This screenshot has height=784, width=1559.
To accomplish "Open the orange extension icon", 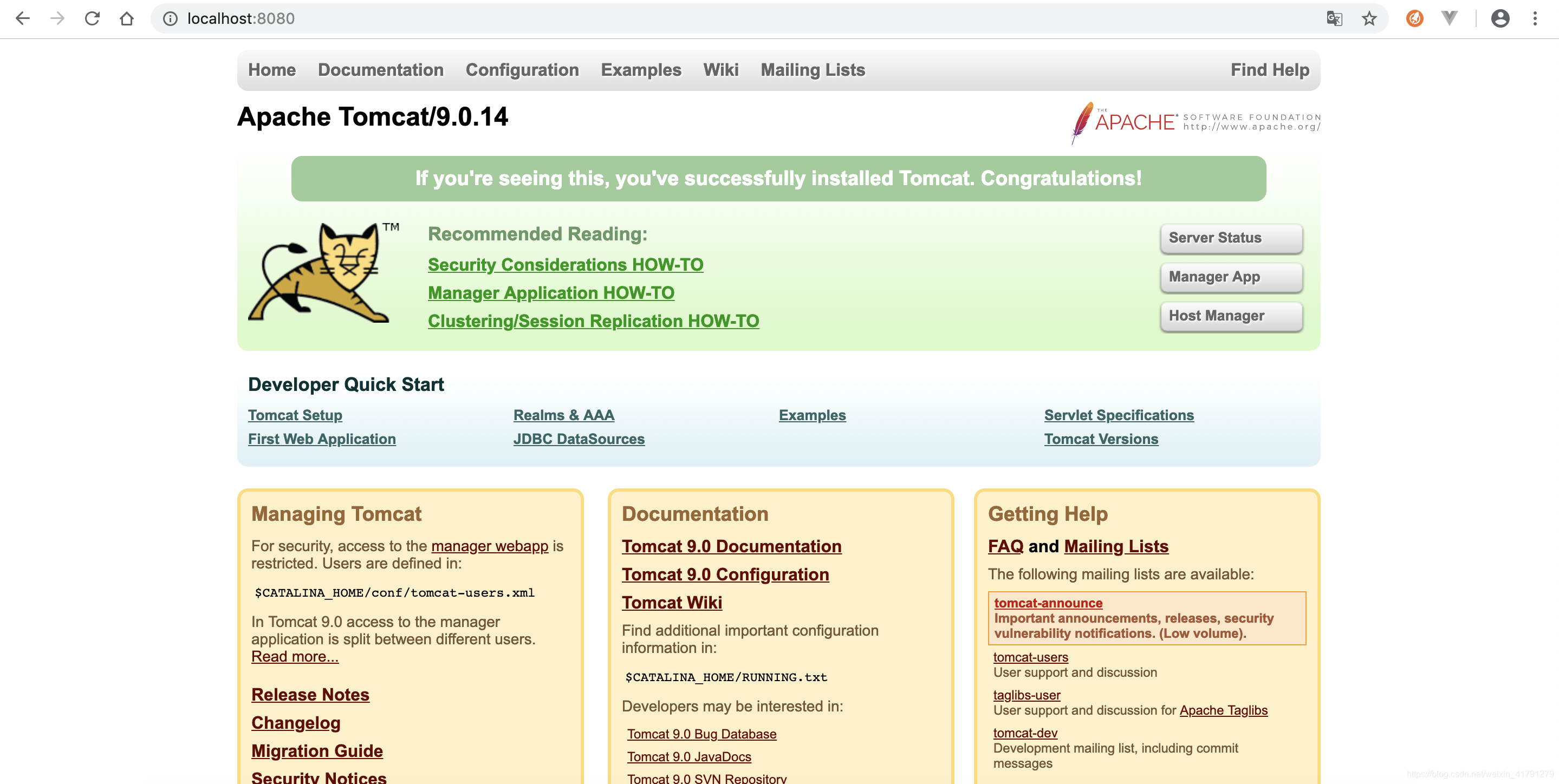I will (1414, 19).
